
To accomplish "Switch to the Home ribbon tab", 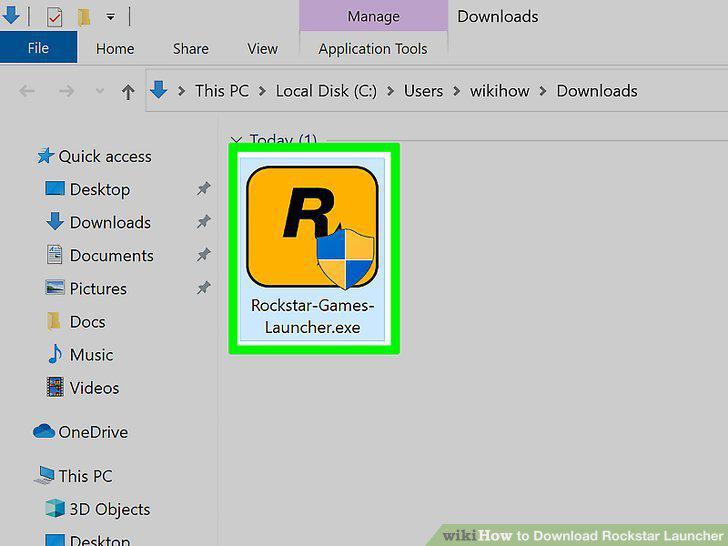I will [x=115, y=49].
